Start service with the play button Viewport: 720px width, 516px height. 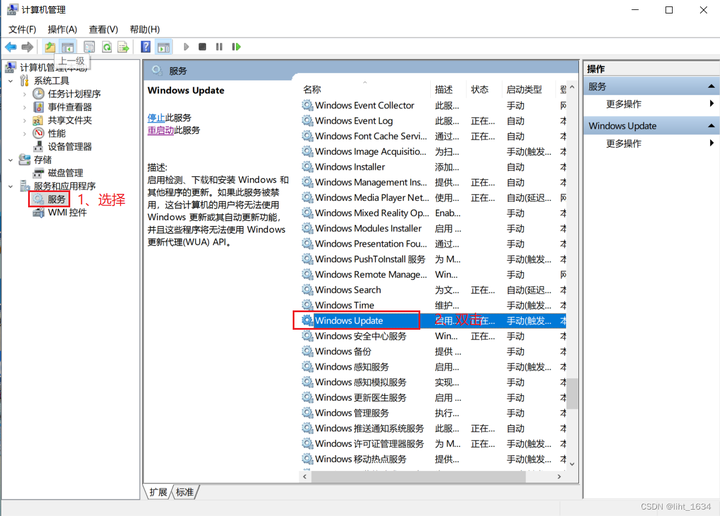186,47
